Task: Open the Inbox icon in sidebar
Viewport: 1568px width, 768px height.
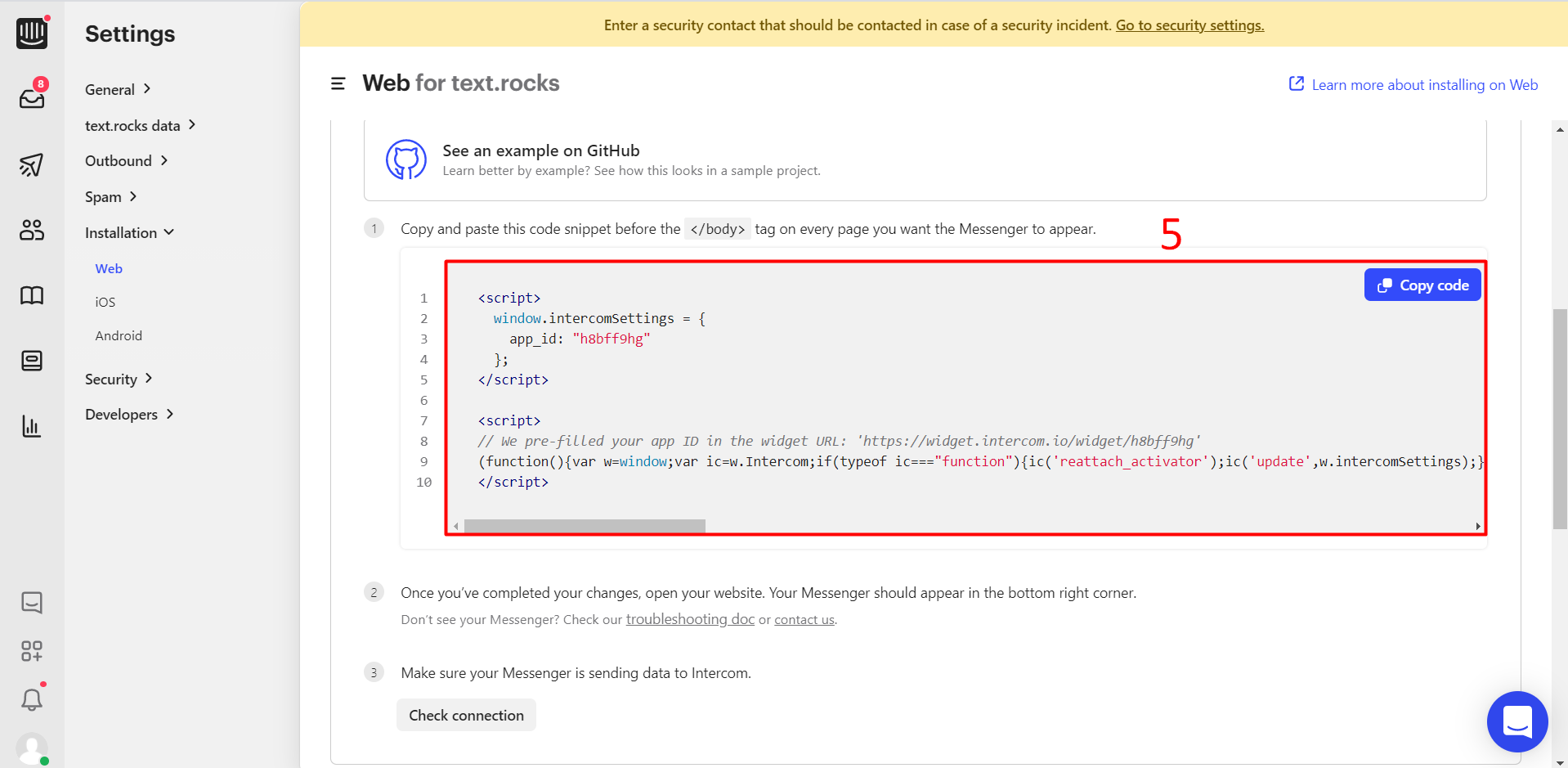Action: pyautogui.click(x=32, y=98)
